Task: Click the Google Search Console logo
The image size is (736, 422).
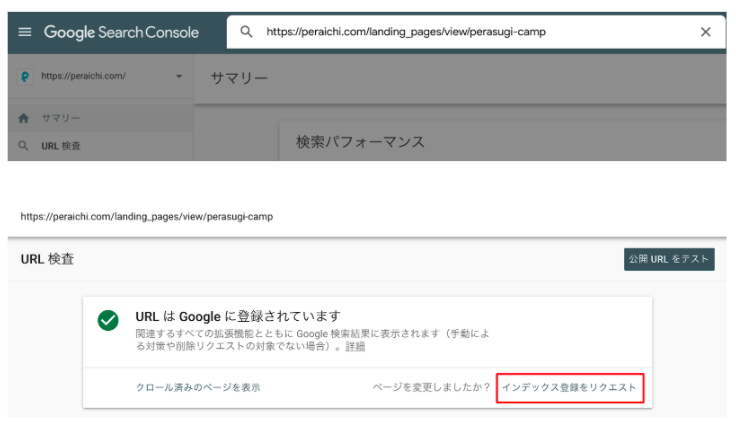Action: pos(121,32)
